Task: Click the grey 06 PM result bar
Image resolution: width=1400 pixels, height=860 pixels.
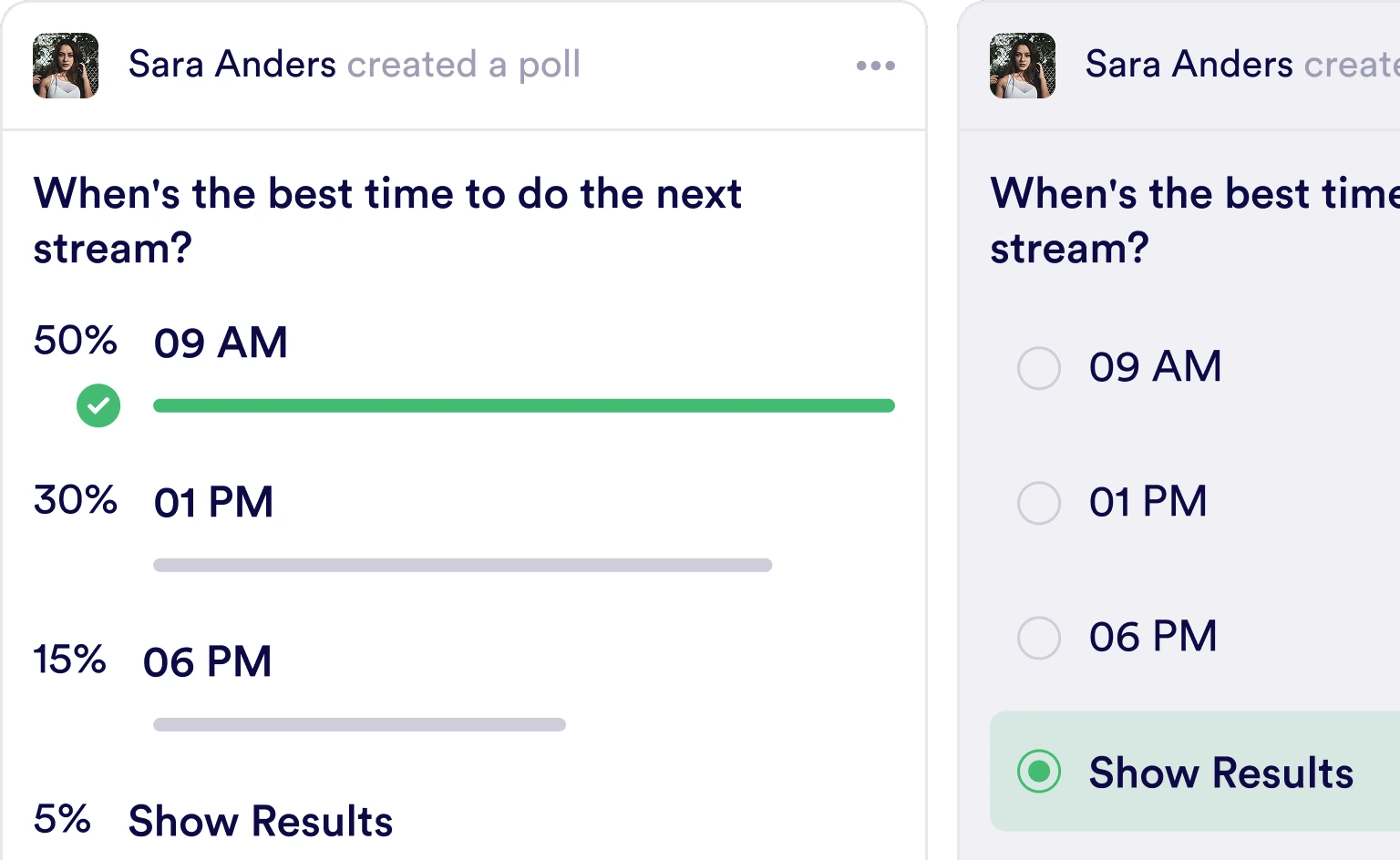Action: tap(359, 725)
